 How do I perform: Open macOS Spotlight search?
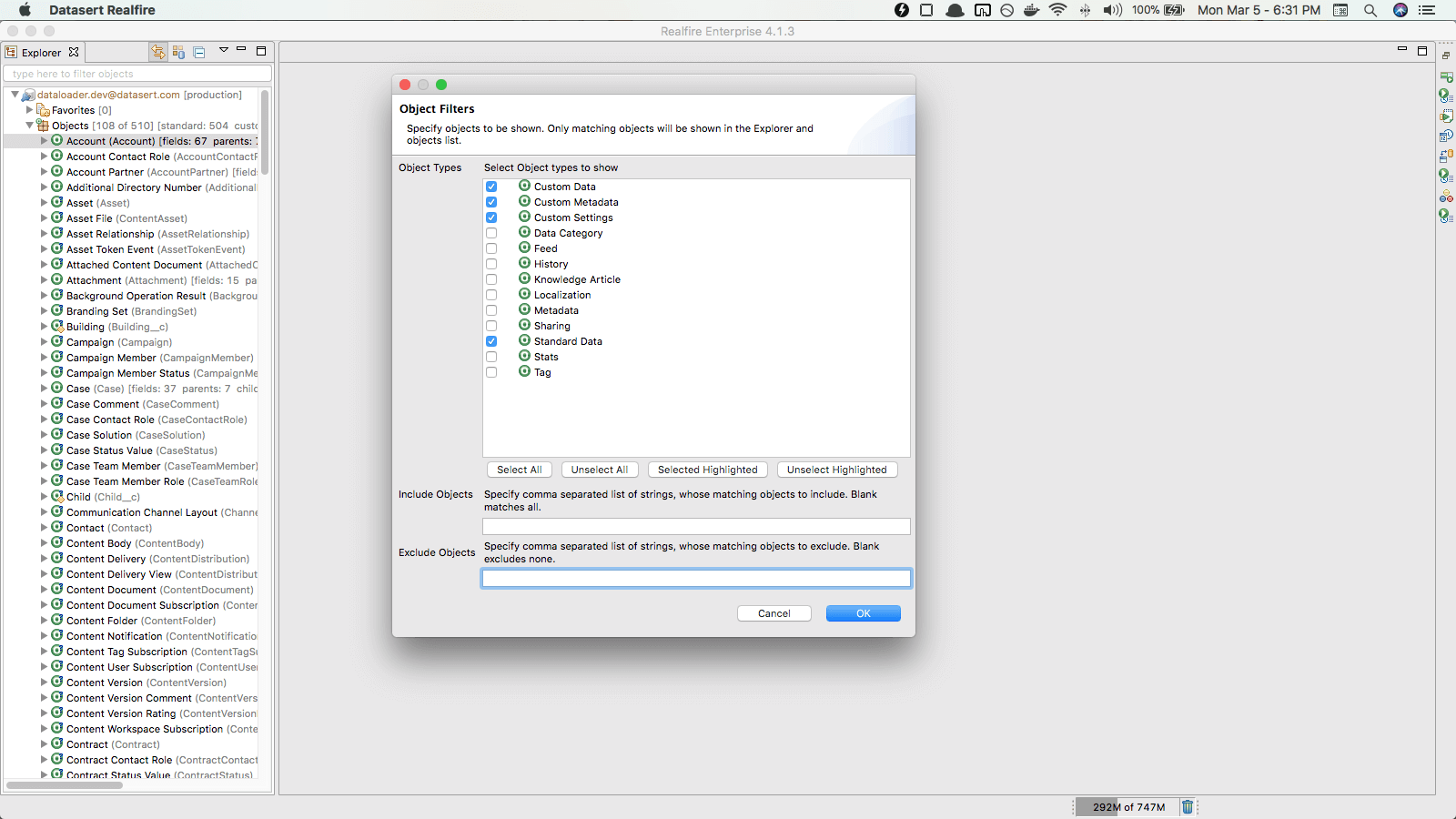[x=1370, y=10]
